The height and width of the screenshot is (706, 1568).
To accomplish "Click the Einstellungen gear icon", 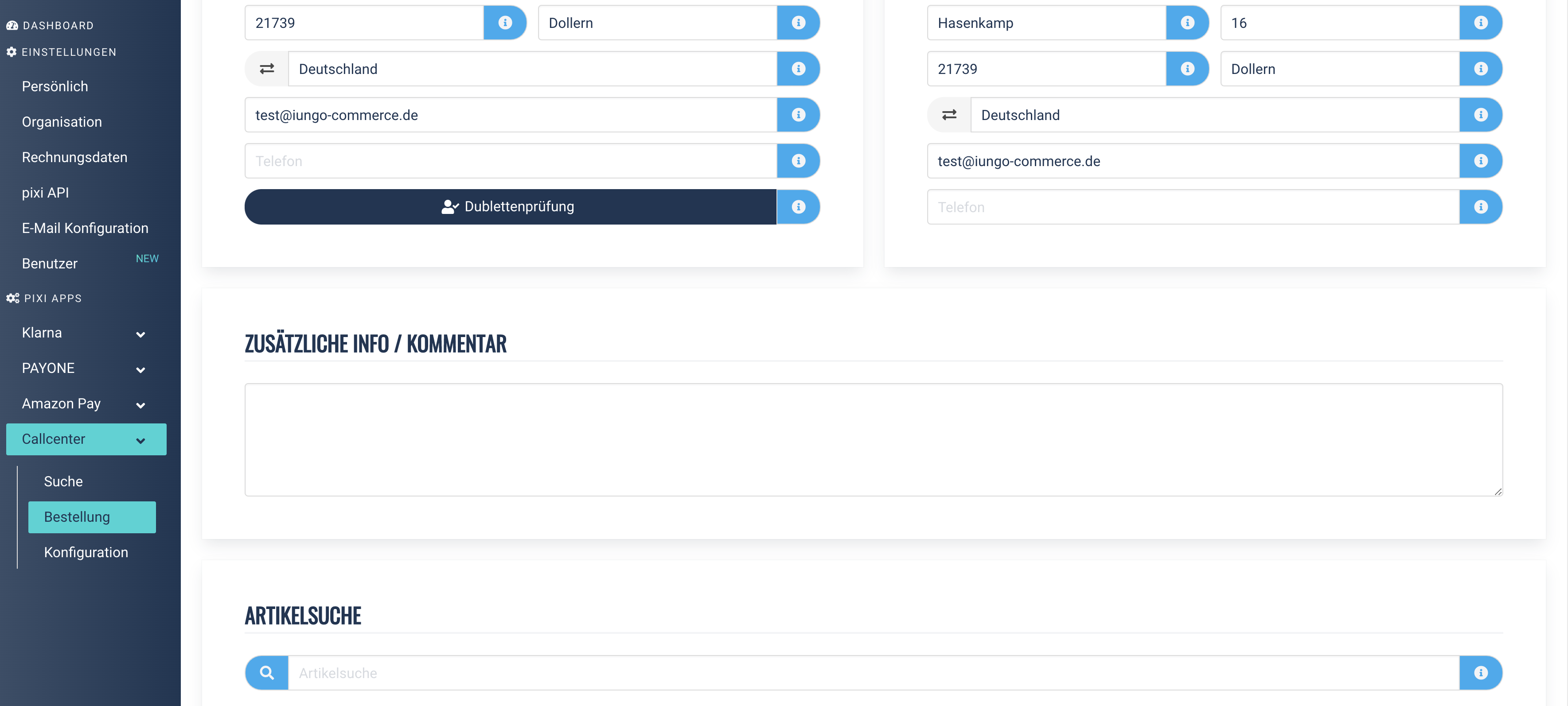I will [x=12, y=52].
